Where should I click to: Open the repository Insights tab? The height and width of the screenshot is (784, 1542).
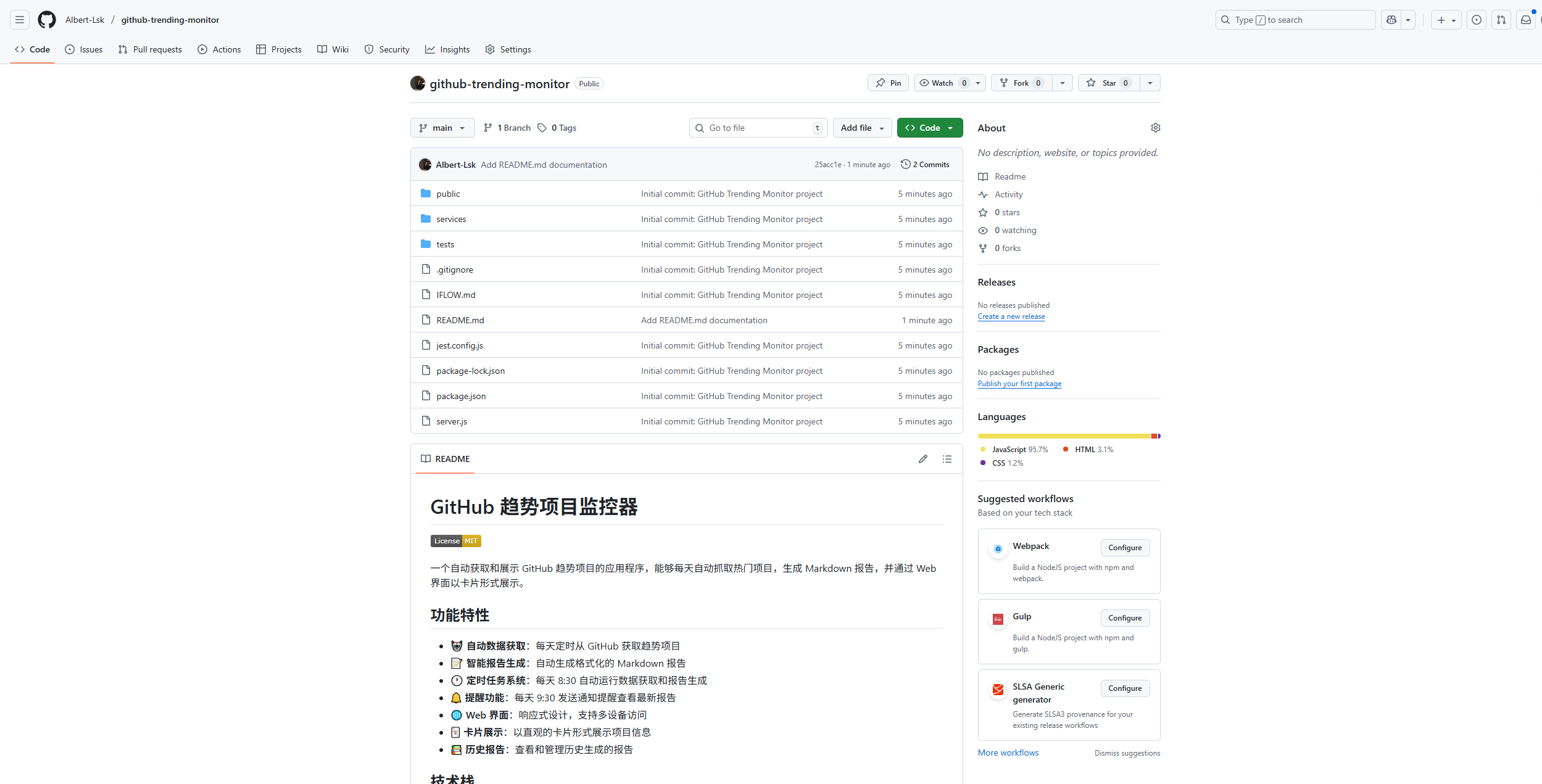click(x=447, y=49)
